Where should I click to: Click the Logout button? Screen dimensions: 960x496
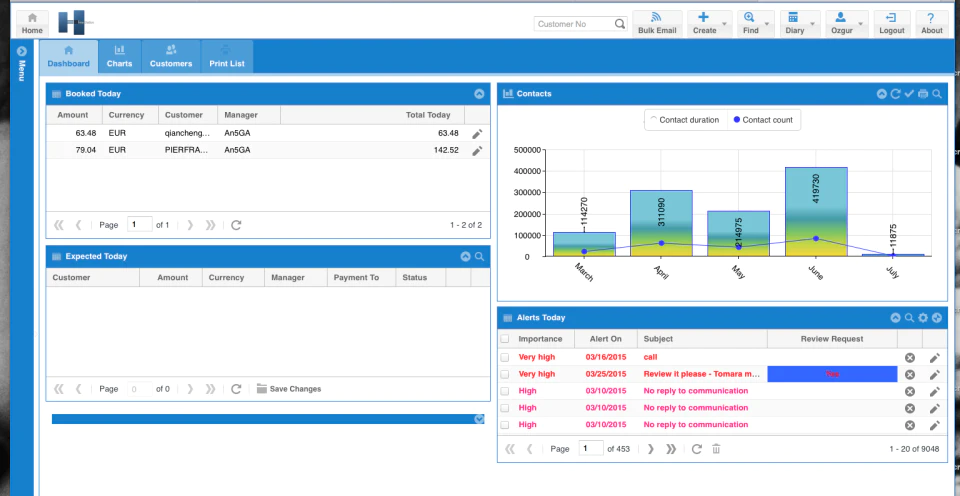(891, 24)
